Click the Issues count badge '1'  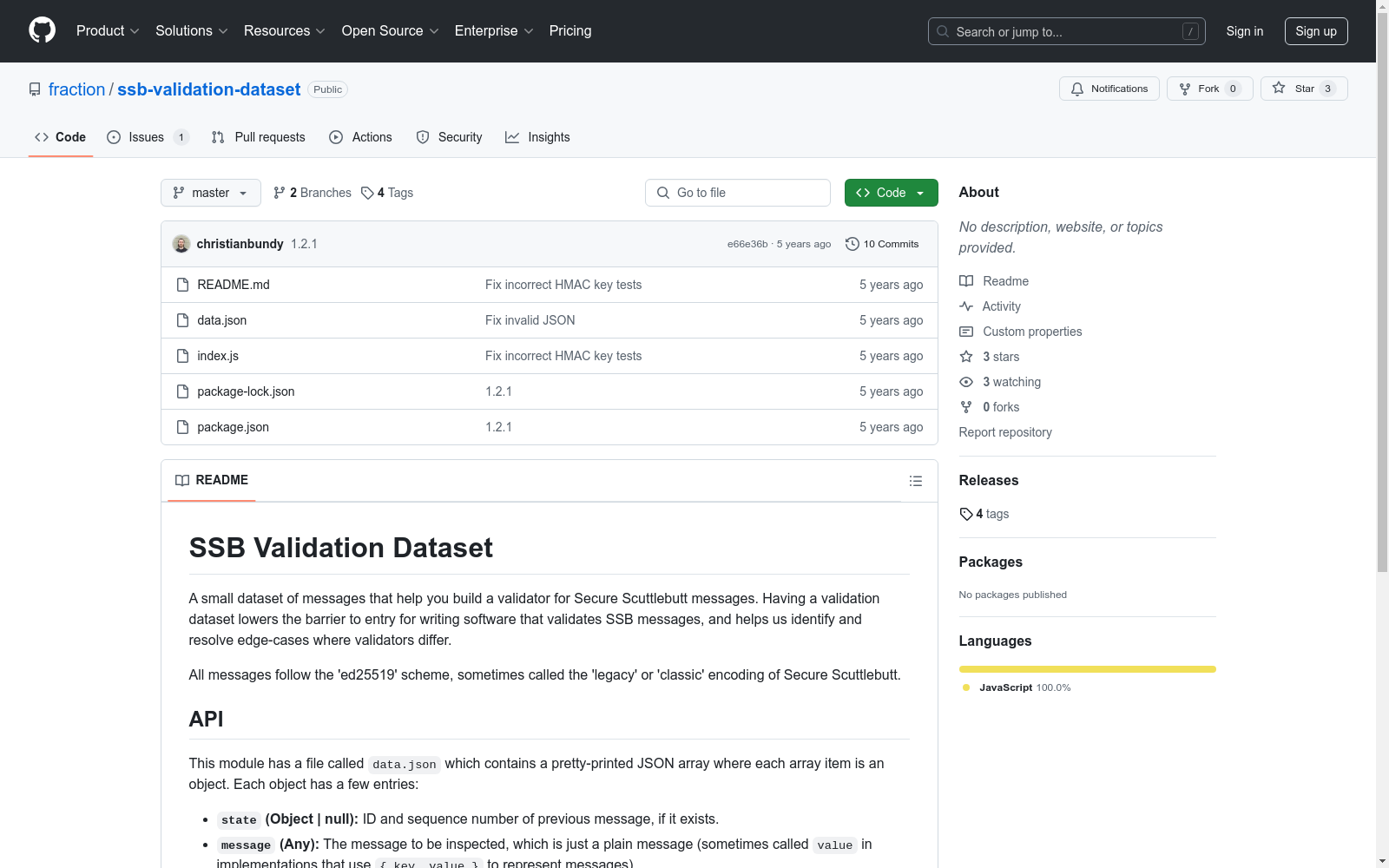181,137
